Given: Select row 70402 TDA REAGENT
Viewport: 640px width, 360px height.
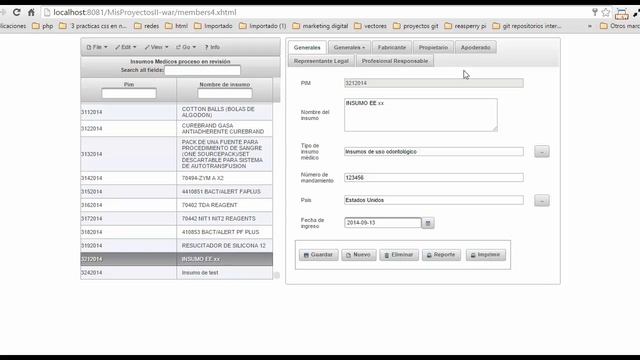Looking at the screenshot, I should pos(176,205).
